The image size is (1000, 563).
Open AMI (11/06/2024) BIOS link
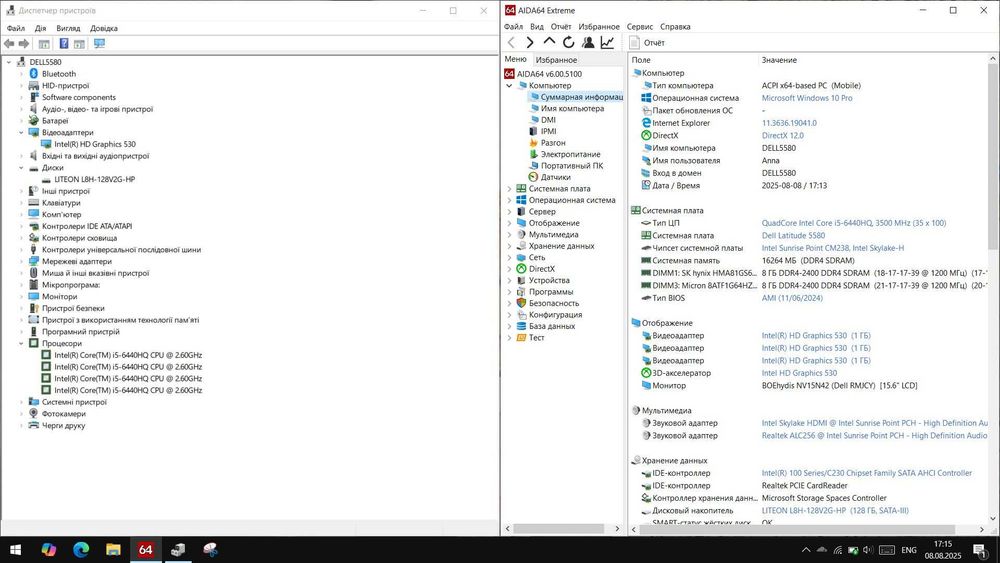click(x=792, y=298)
